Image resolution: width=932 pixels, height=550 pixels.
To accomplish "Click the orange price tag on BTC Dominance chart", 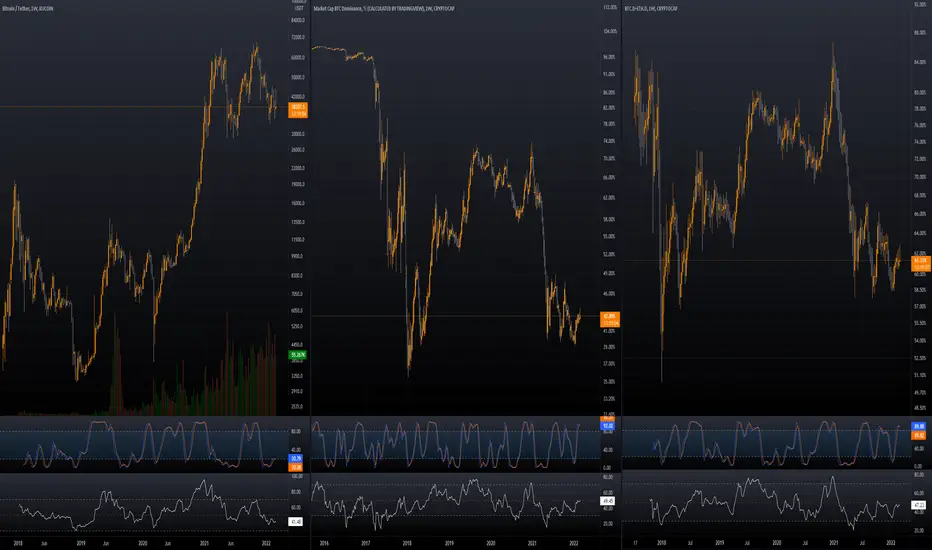I will coord(610,320).
